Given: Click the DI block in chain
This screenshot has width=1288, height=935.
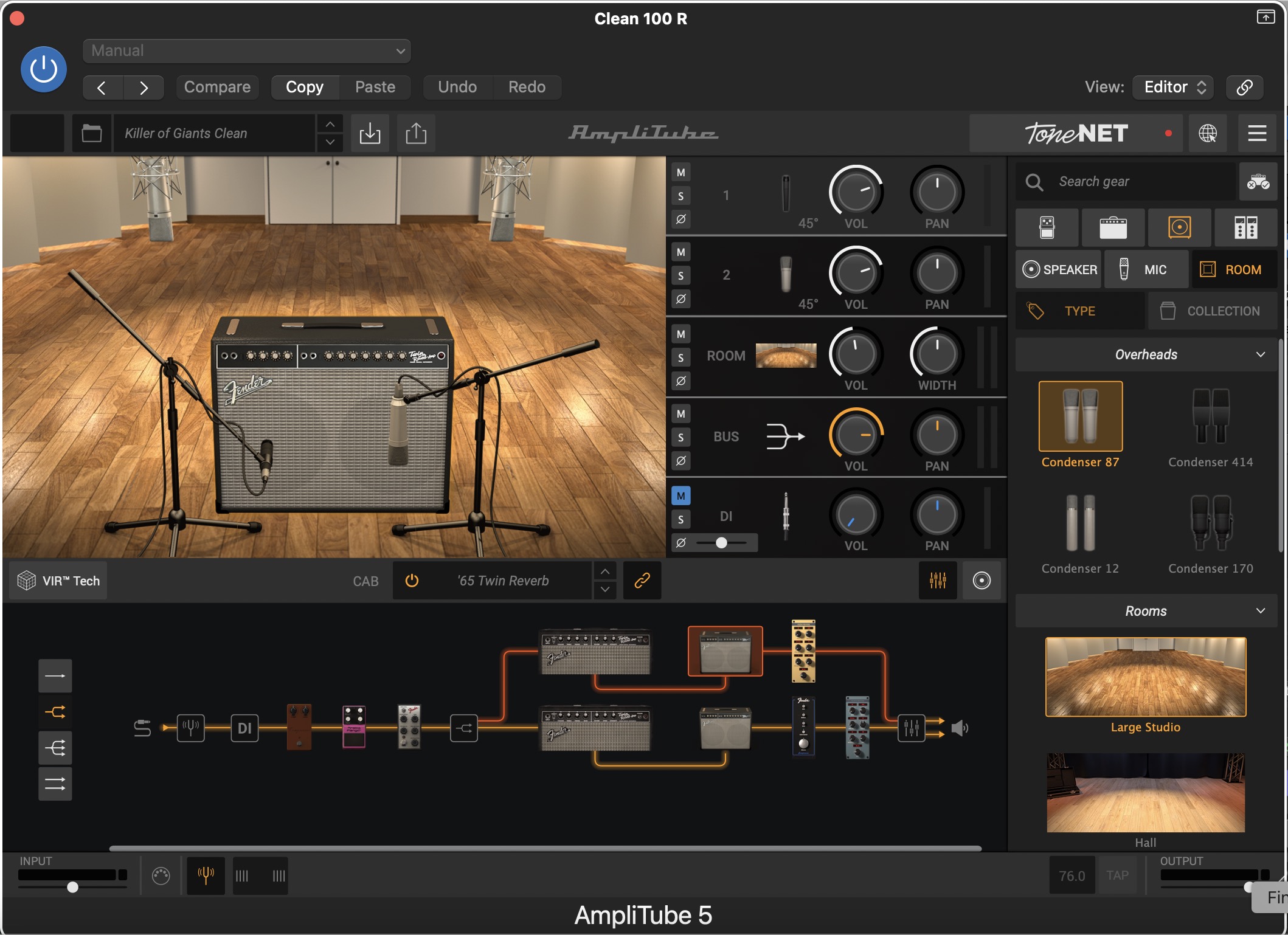Looking at the screenshot, I should [x=244, y=728].
